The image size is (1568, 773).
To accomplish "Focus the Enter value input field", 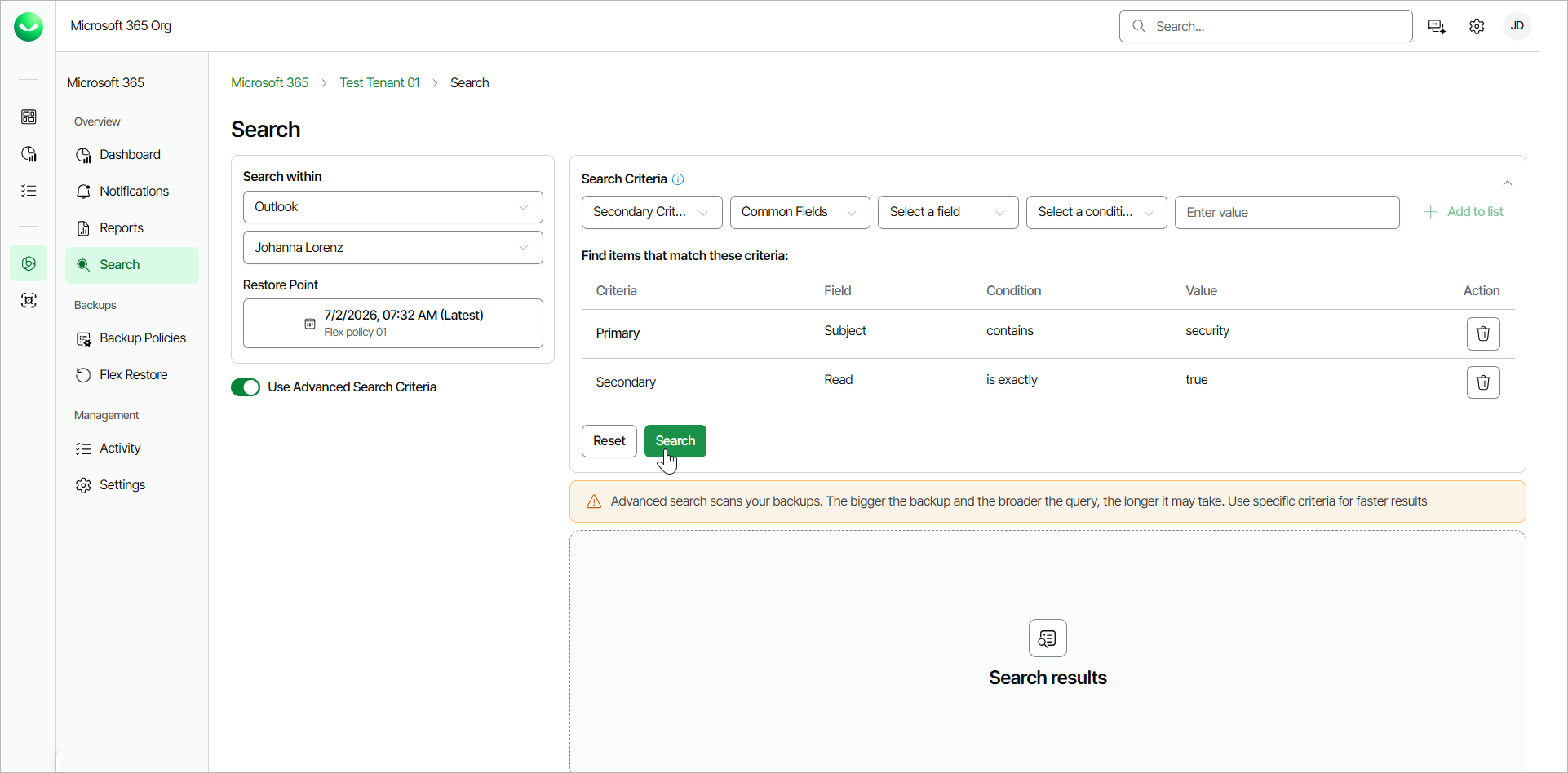I will [x=1287, y=212].
